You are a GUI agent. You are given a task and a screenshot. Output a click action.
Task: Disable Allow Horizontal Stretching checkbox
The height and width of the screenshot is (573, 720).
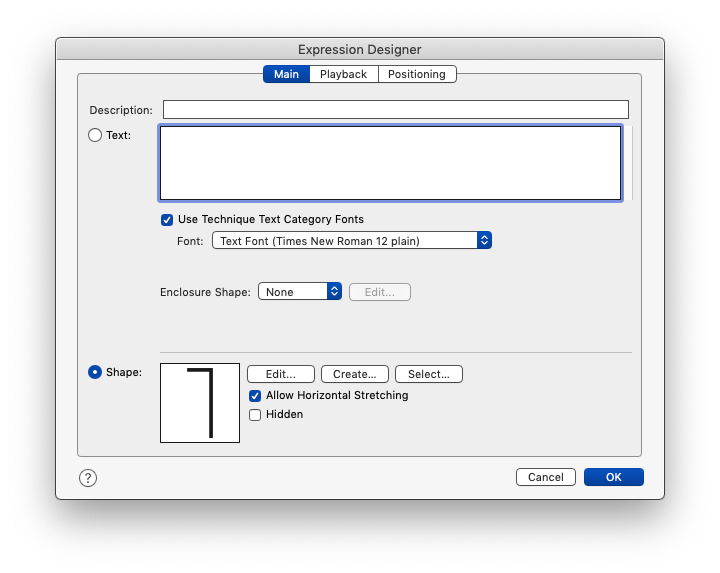coord(255,396)
